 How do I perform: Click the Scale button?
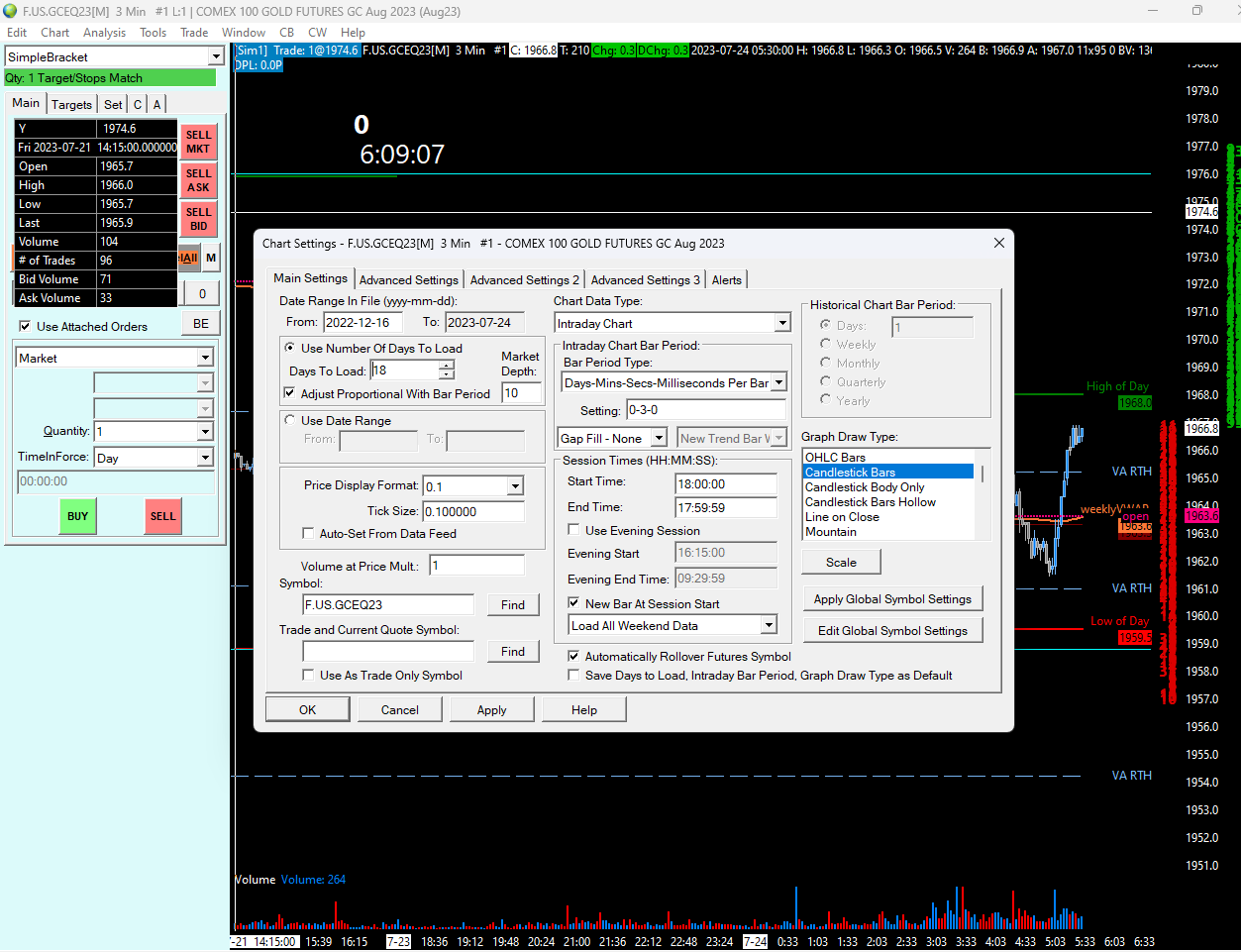(x=841, y=562)
